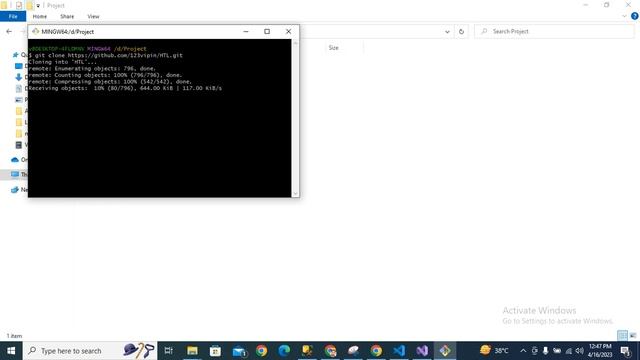
Task: Open the Documents icon in navigation pane
Action: [x=18, y=89]
